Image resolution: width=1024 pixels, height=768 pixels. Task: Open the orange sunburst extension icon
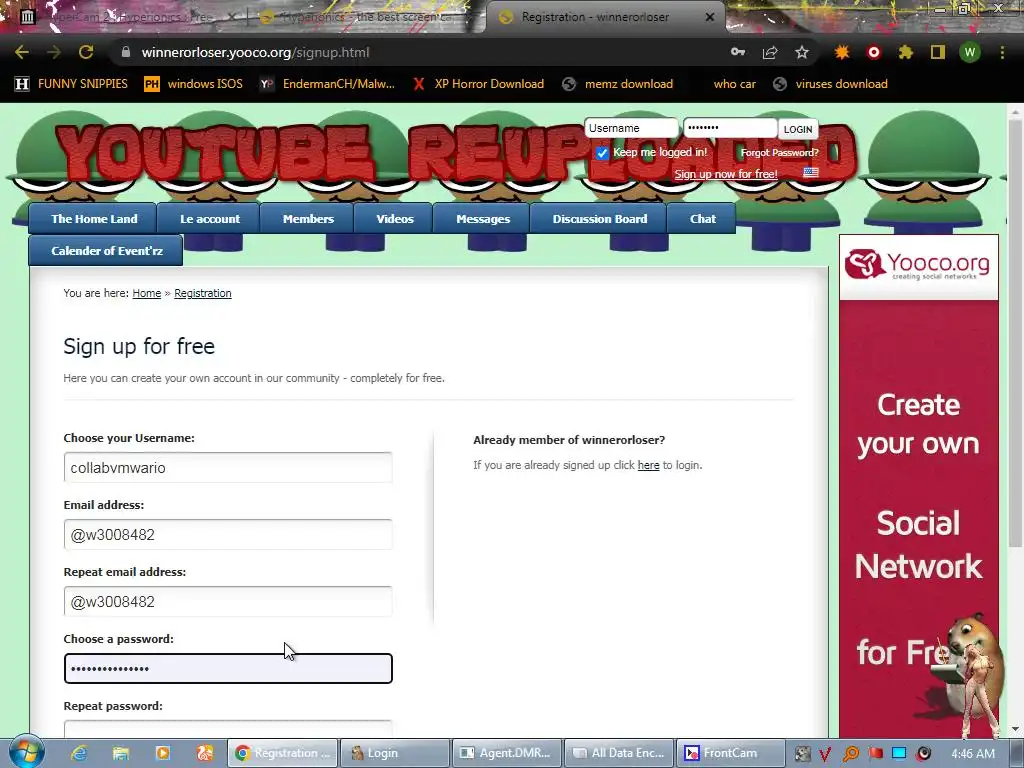point(842,52)
